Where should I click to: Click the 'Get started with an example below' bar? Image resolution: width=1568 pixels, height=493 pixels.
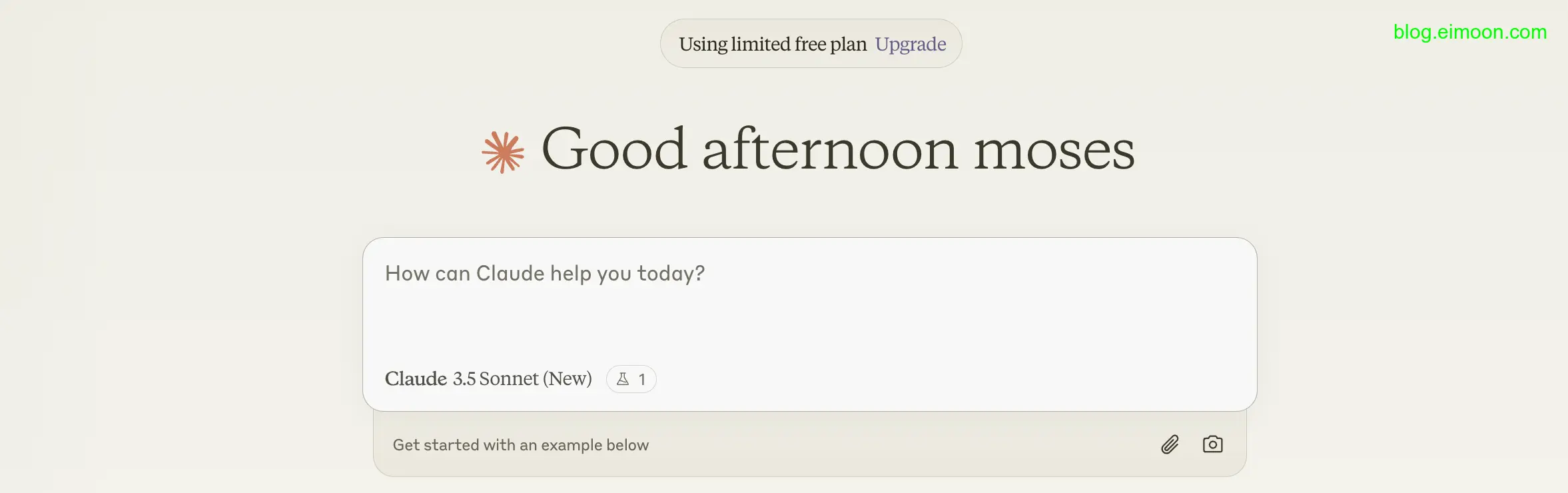point(520,445)
